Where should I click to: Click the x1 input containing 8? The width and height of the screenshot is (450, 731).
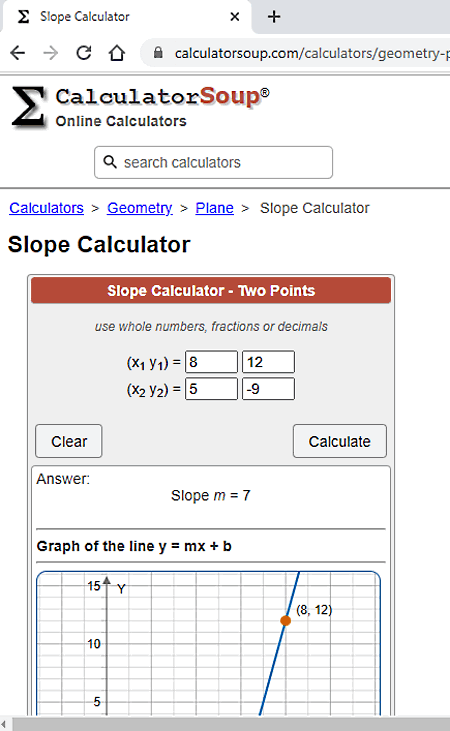211,362
